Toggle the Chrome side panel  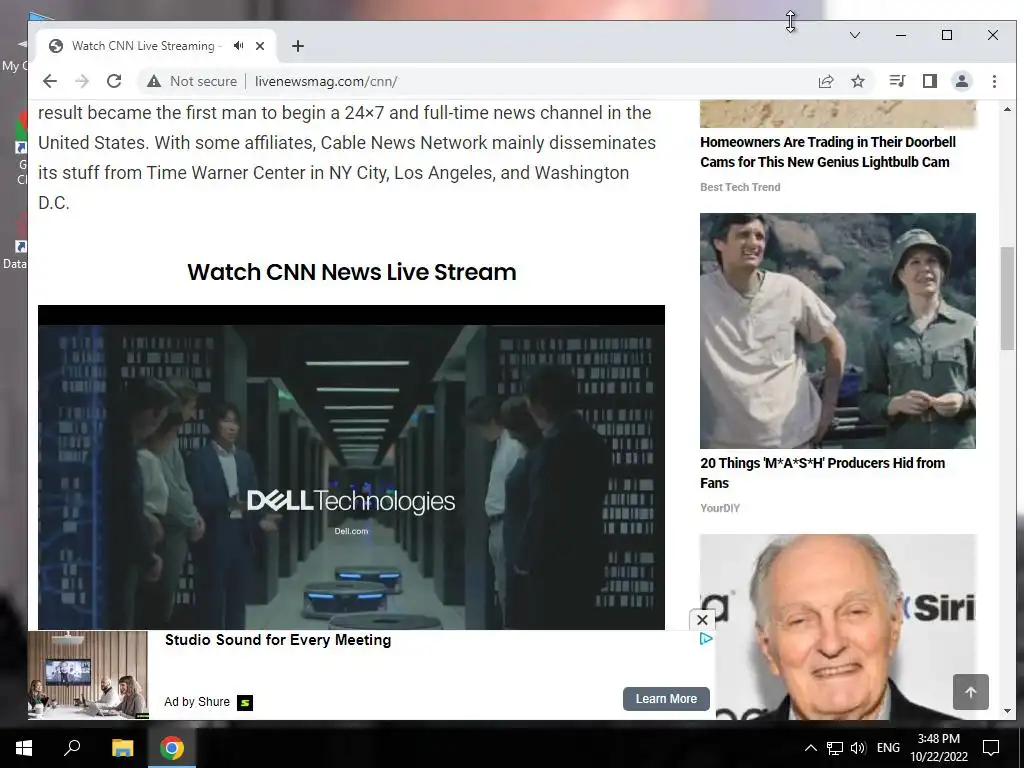click(x=930, y=81)
